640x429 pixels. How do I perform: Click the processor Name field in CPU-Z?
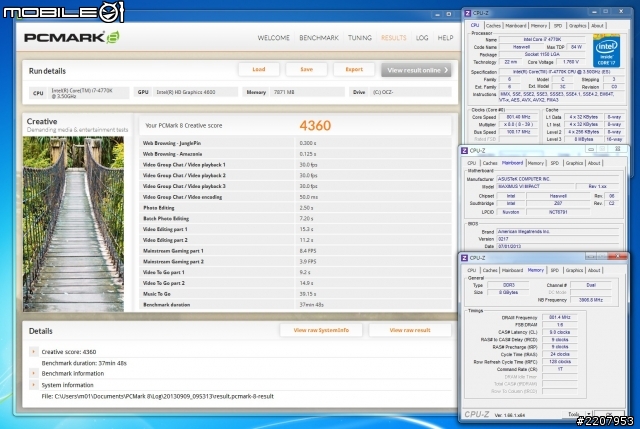pyautogui.click(x=542, y=40)
